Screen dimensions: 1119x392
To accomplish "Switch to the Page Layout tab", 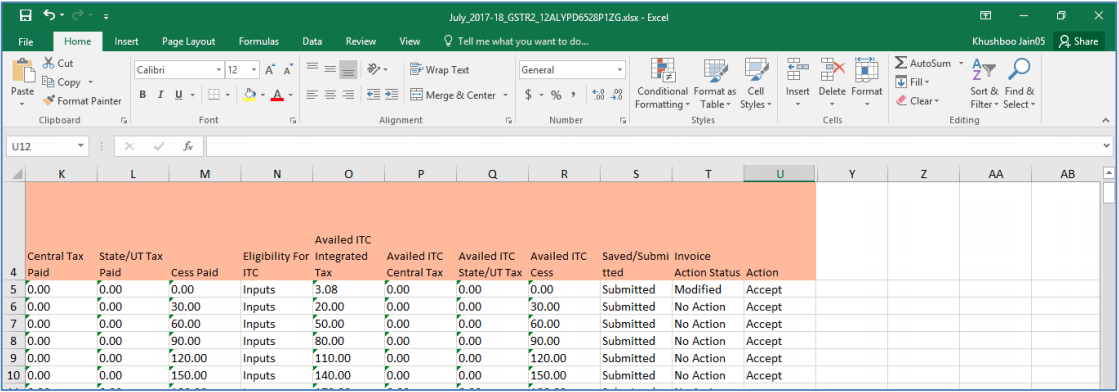I will [188, 41].
